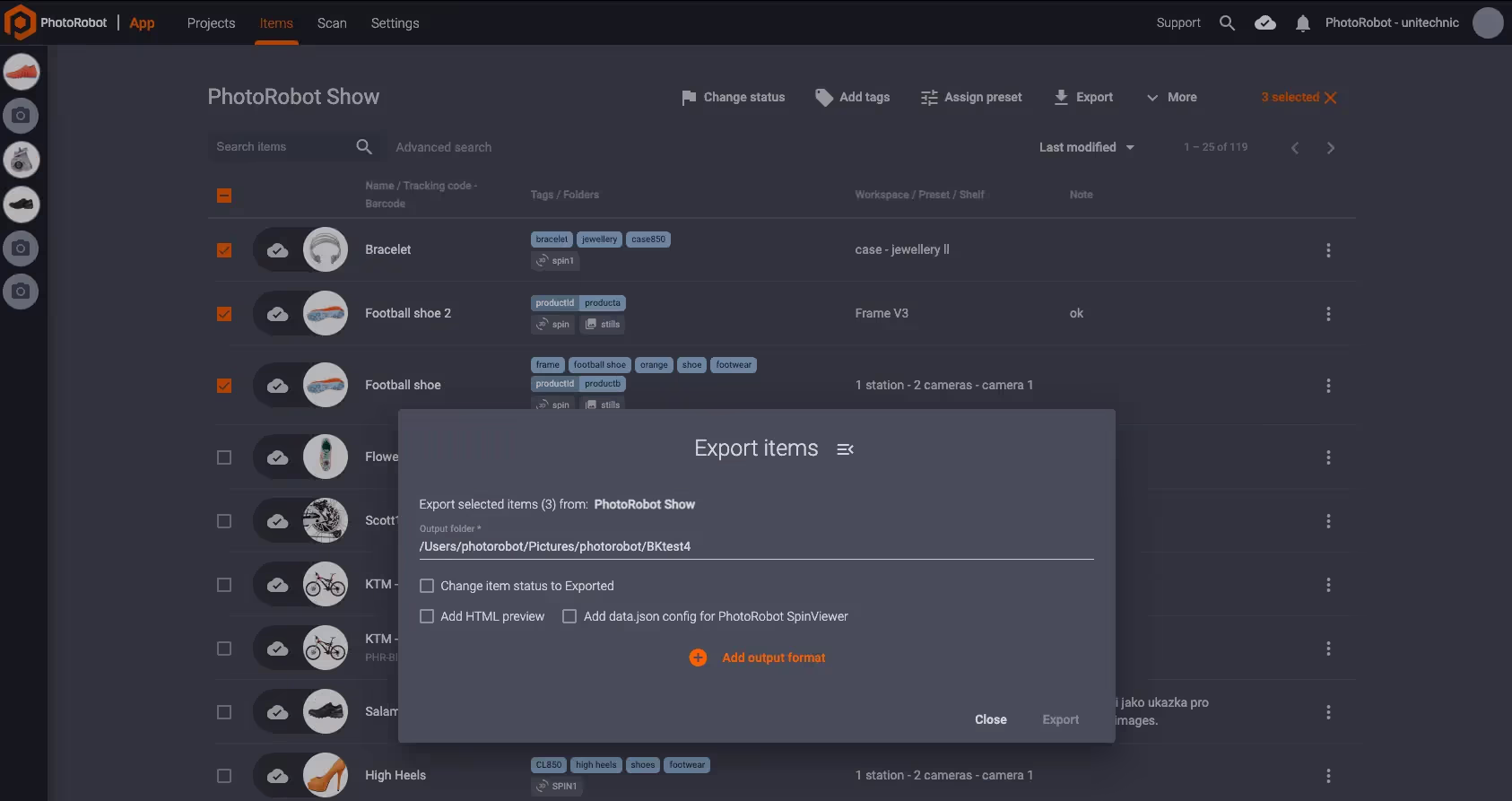Open the user avatar menu
The height and width of the screenshot is (801, 1512).
[x=1488, y=22]
